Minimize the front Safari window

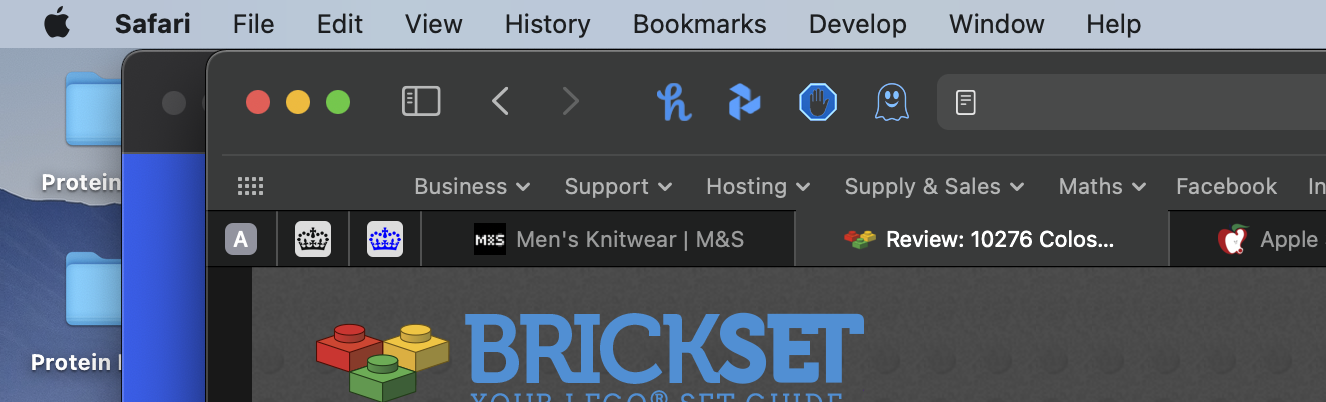(298, 102)
